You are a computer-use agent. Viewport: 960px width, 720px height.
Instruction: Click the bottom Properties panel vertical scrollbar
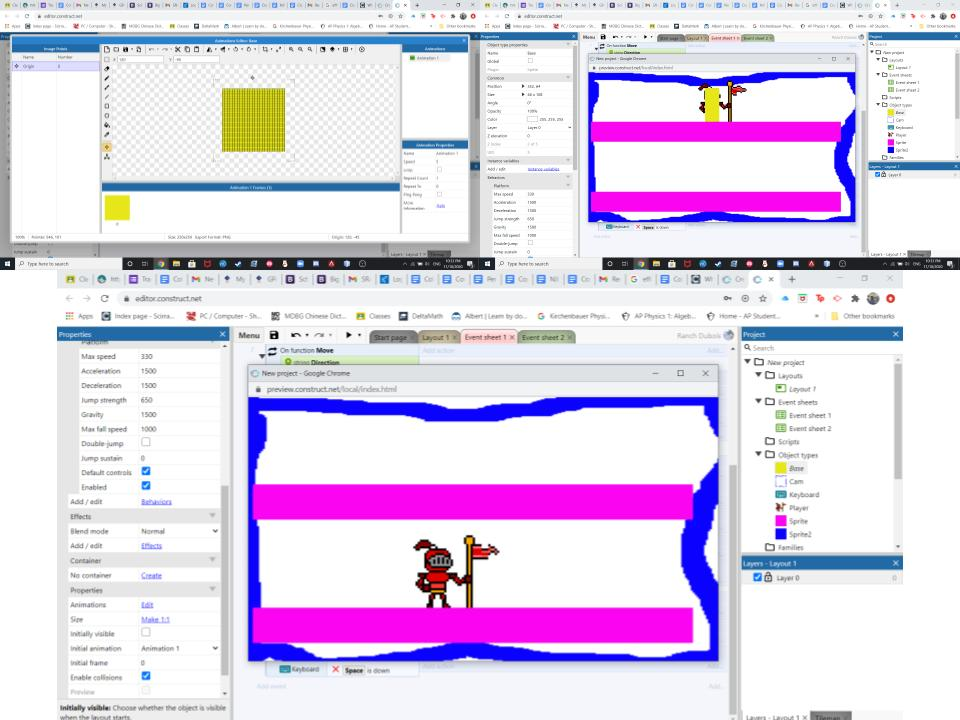[224, 579]
